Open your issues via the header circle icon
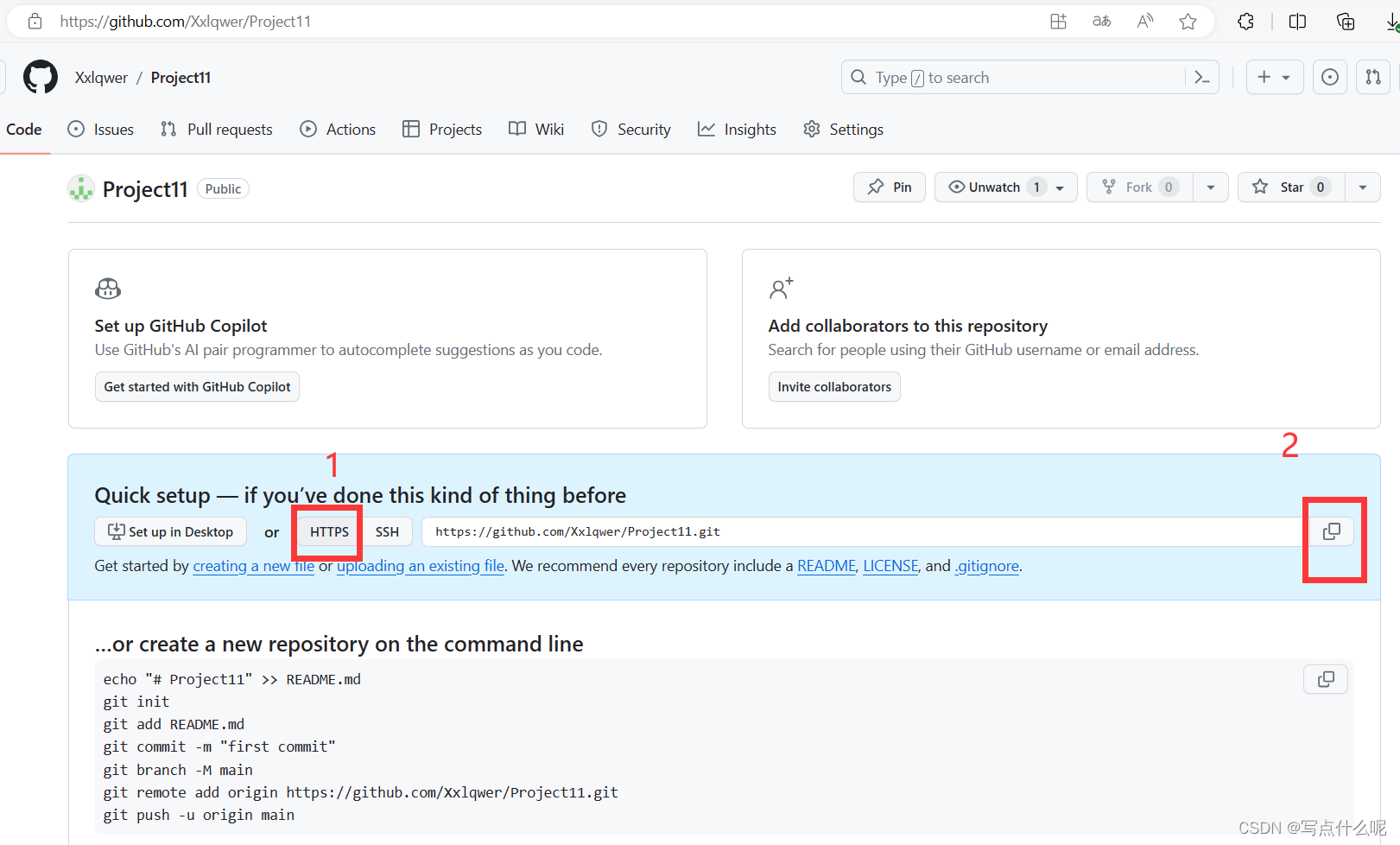1400x845 pixels. [x=1329, y=77]
